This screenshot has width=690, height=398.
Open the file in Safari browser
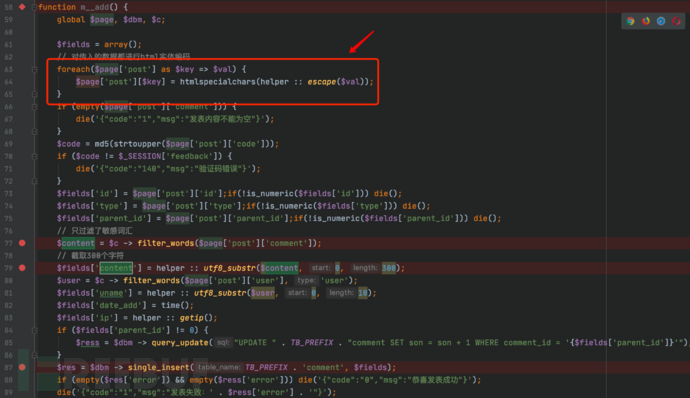(661, 21)
